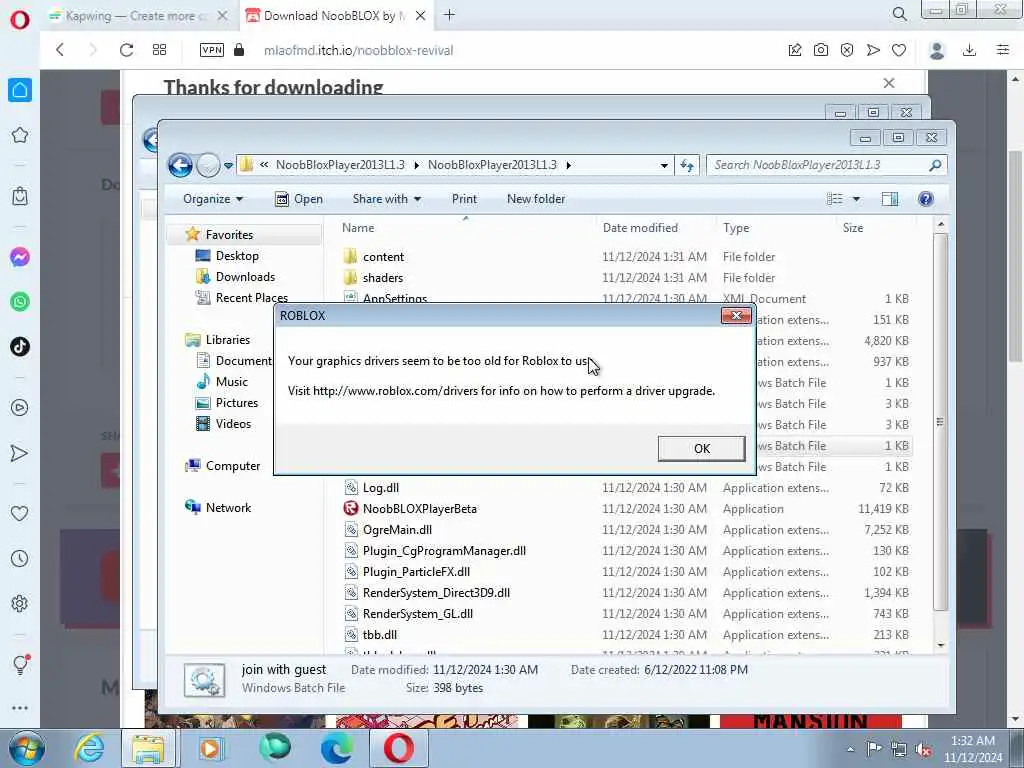This screenshot has height=768, width=1024.
Task: Open WhatsApp in Opera sidebar
Action: pyautogui.click(x=20, y=302)
